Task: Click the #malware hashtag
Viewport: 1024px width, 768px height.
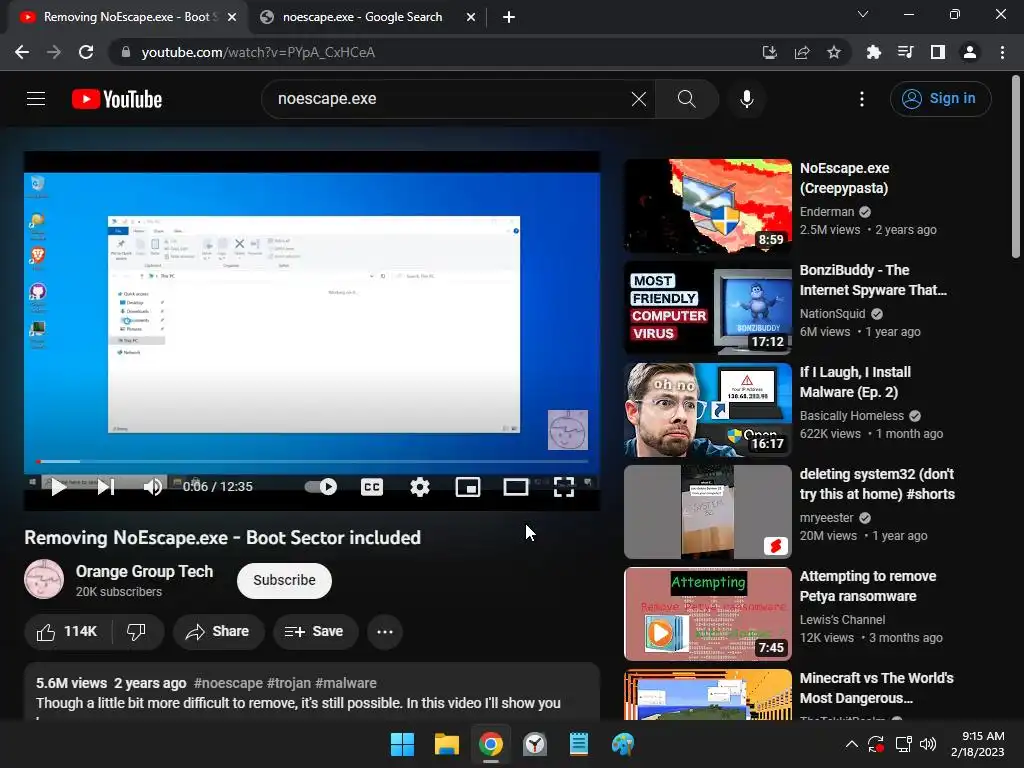Action: (345, 683)
